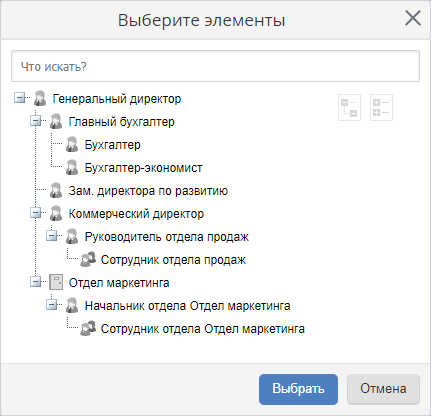Collapse Начальник отдела Отдел маркетинга node
This screenshot has height=416, width=431.
51,305
